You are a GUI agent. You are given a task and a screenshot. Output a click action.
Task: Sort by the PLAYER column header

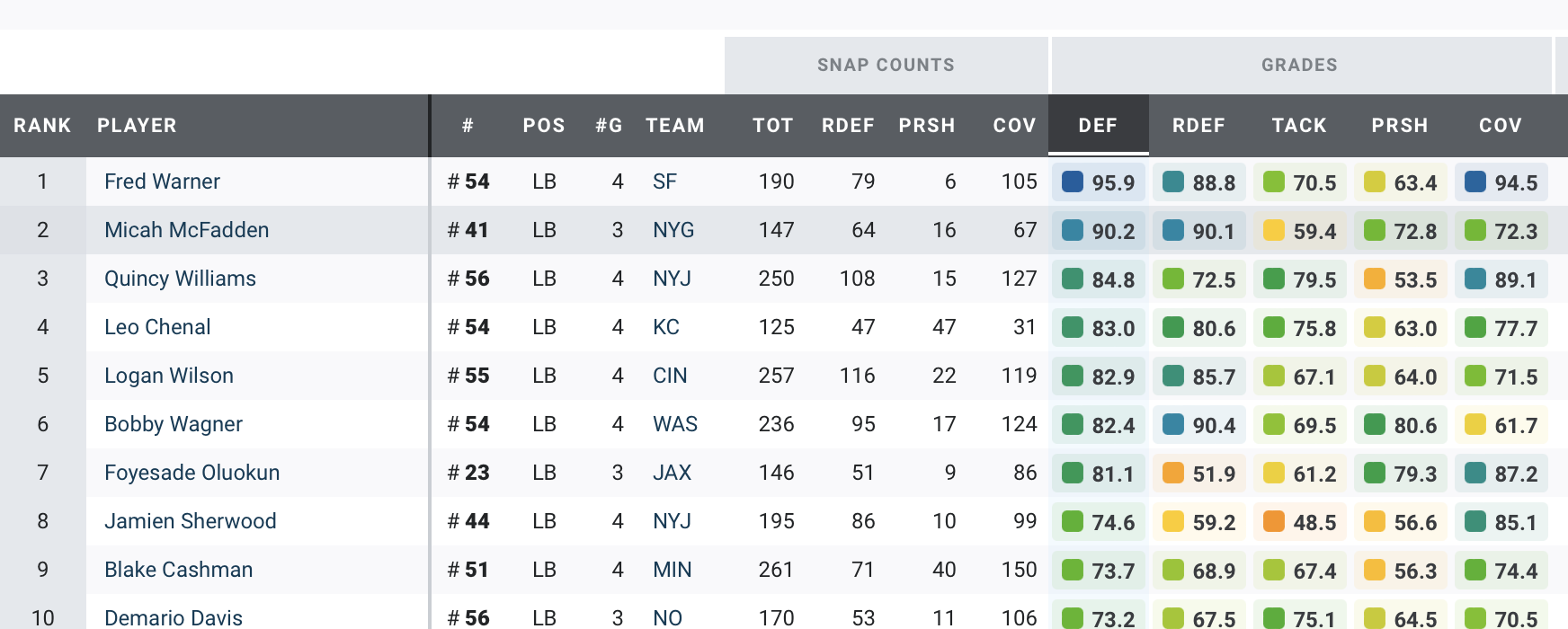coord(137,126)
